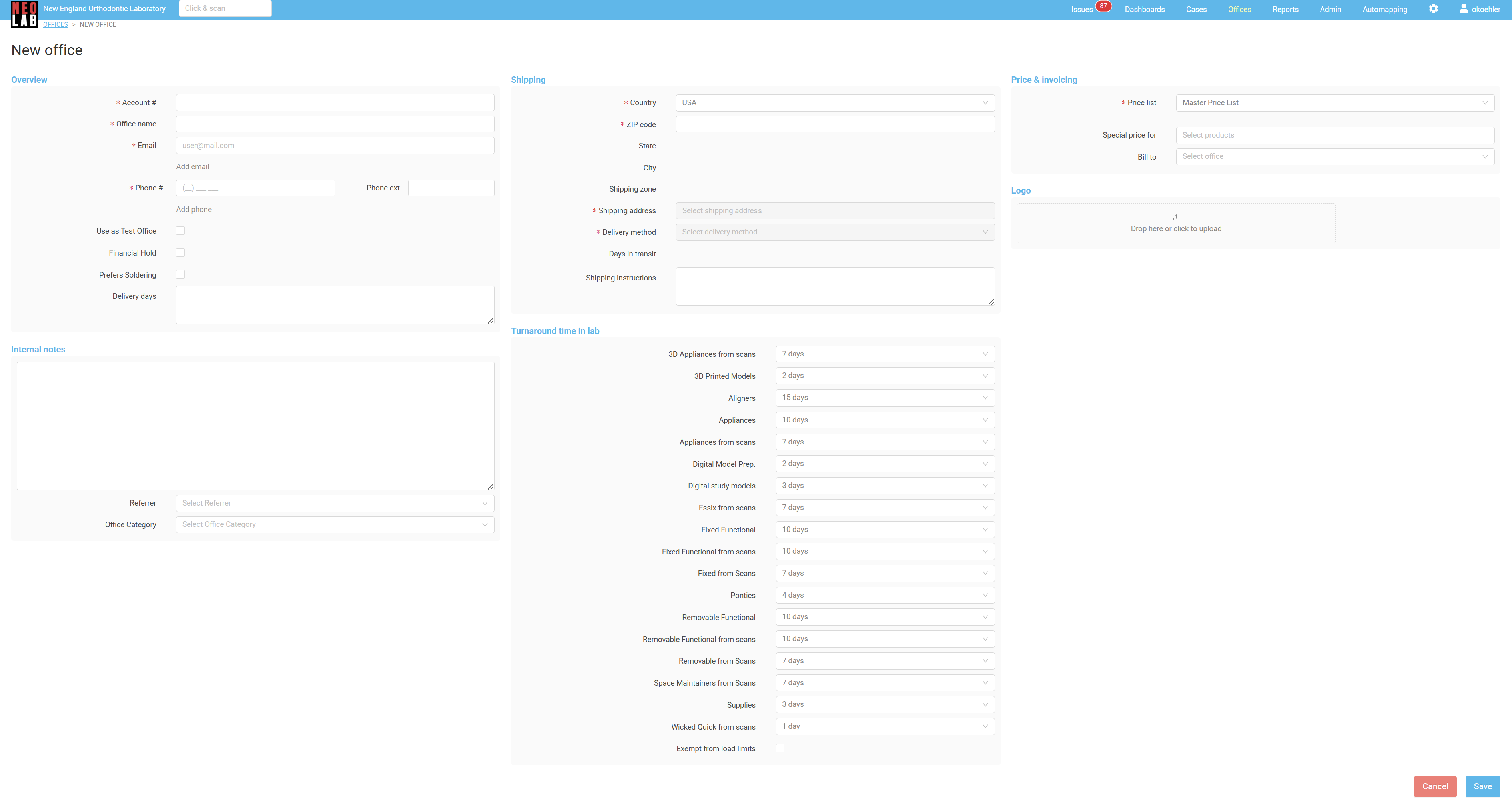Image resolution: width=1512 pixels, height=800 pixels.
Task: Open the Select Referrer dropdown
Action: [x=335, y=503]
